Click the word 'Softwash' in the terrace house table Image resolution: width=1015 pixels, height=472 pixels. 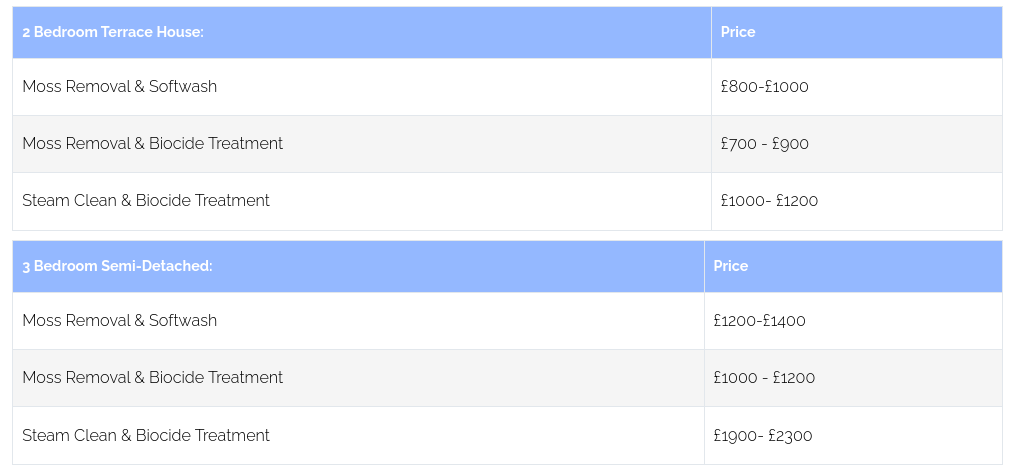(x=183, y=87)
